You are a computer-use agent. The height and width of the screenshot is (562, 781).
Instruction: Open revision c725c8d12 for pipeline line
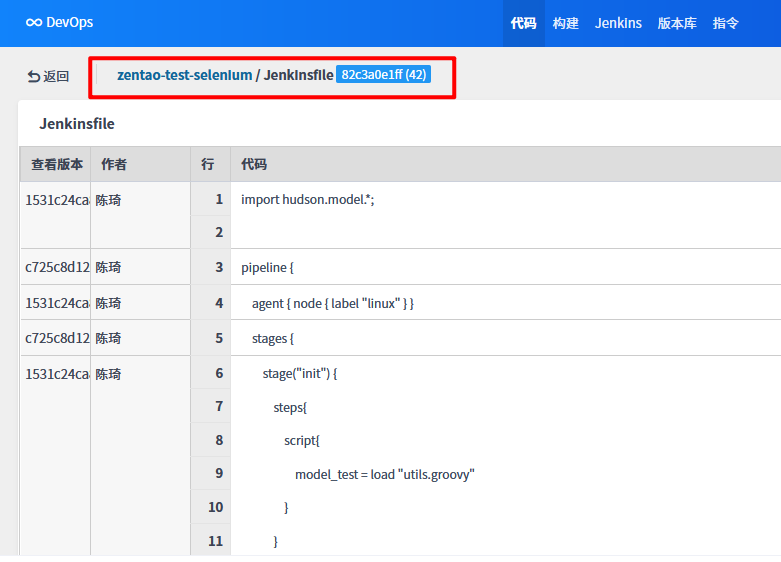pos(57,268)
